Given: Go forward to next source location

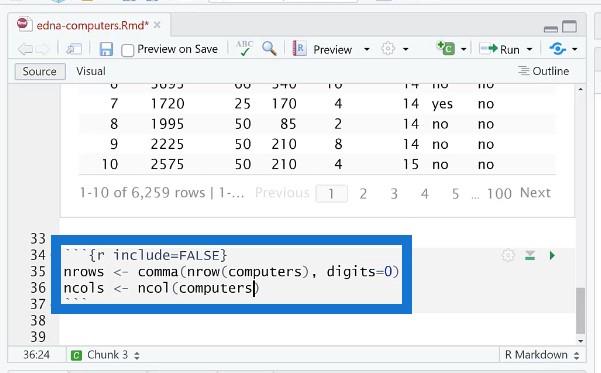Looking at the screenshot, I should [42, 49].
